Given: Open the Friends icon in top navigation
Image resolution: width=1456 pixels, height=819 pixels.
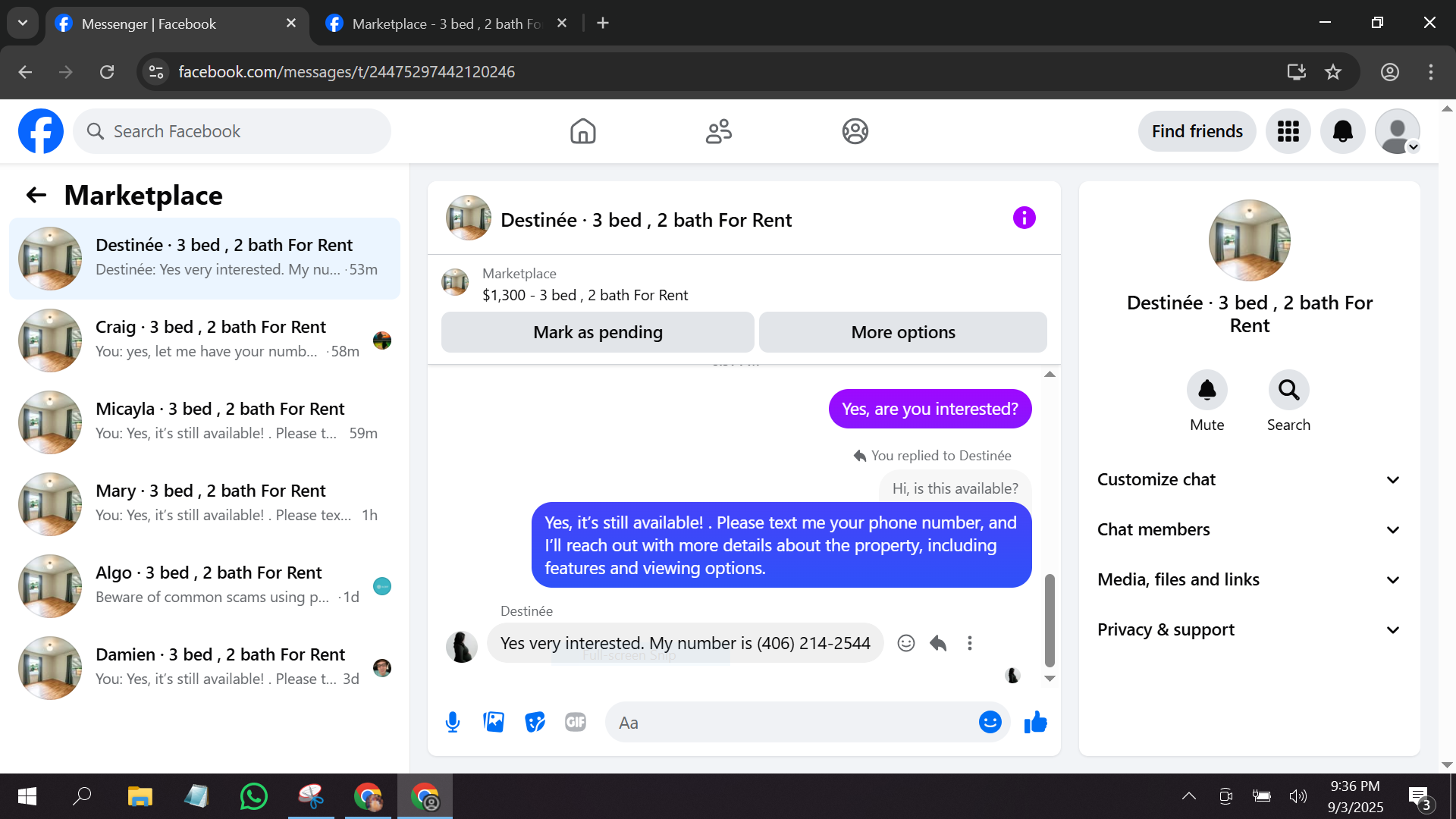Looking at the screenshot, I should coord(719,131).
